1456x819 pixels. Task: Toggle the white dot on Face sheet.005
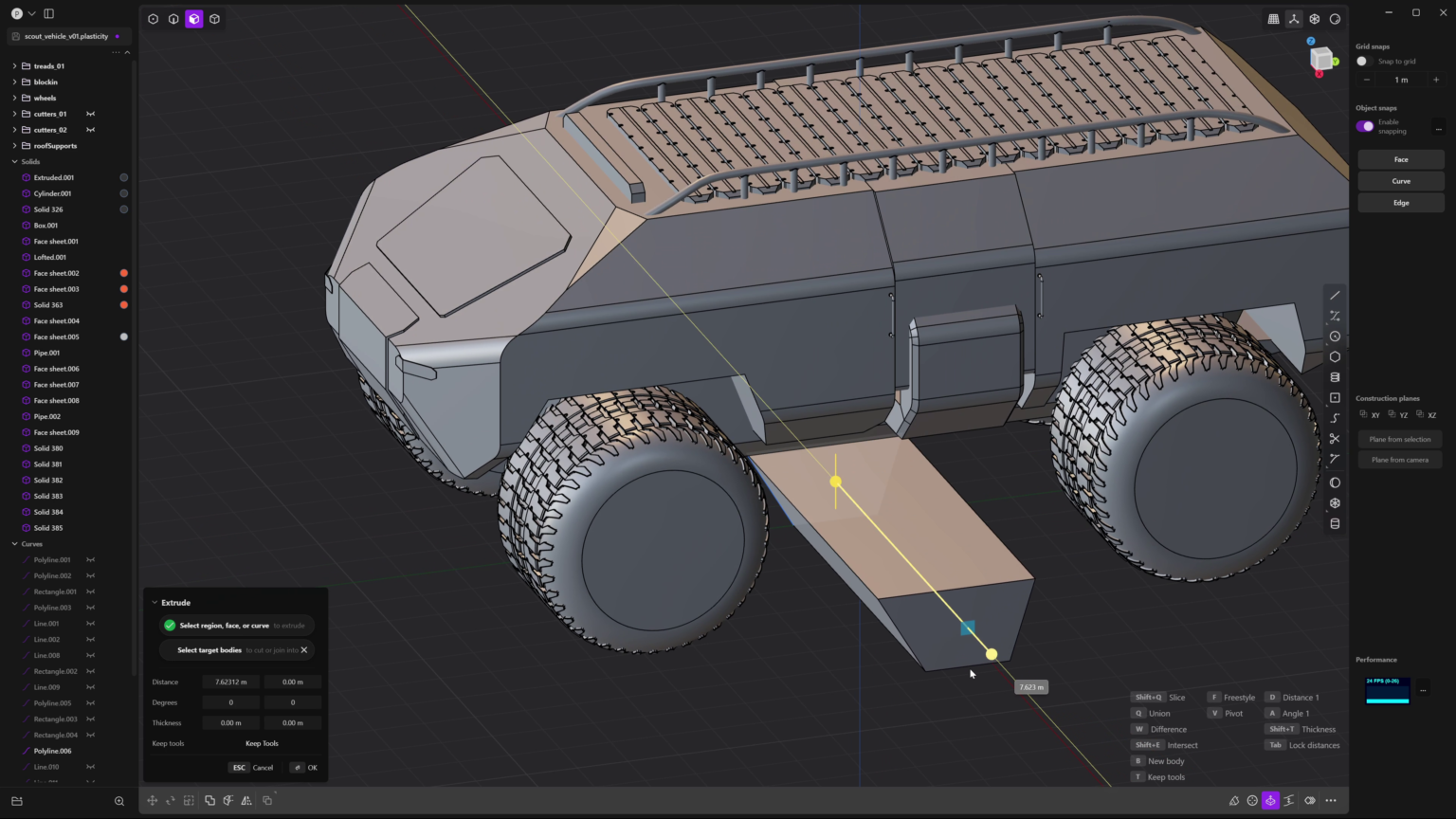point(123,337)
